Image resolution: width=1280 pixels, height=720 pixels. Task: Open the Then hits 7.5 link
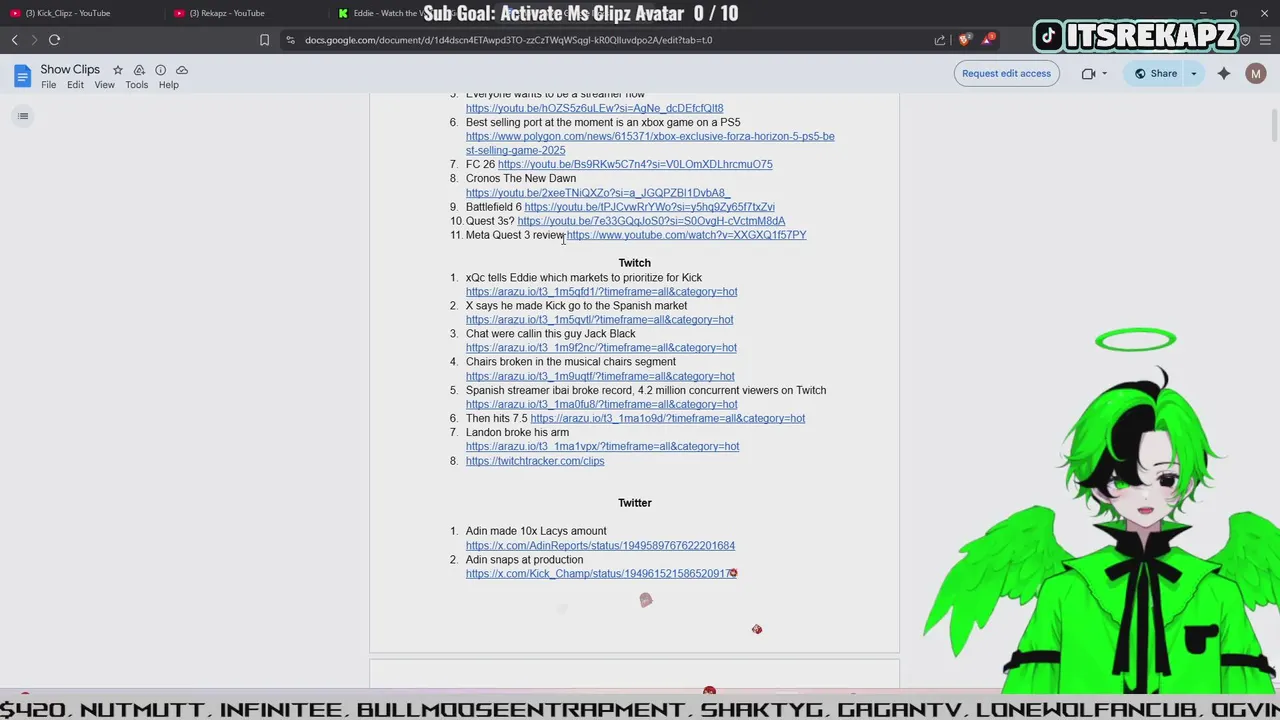point(667,419)
